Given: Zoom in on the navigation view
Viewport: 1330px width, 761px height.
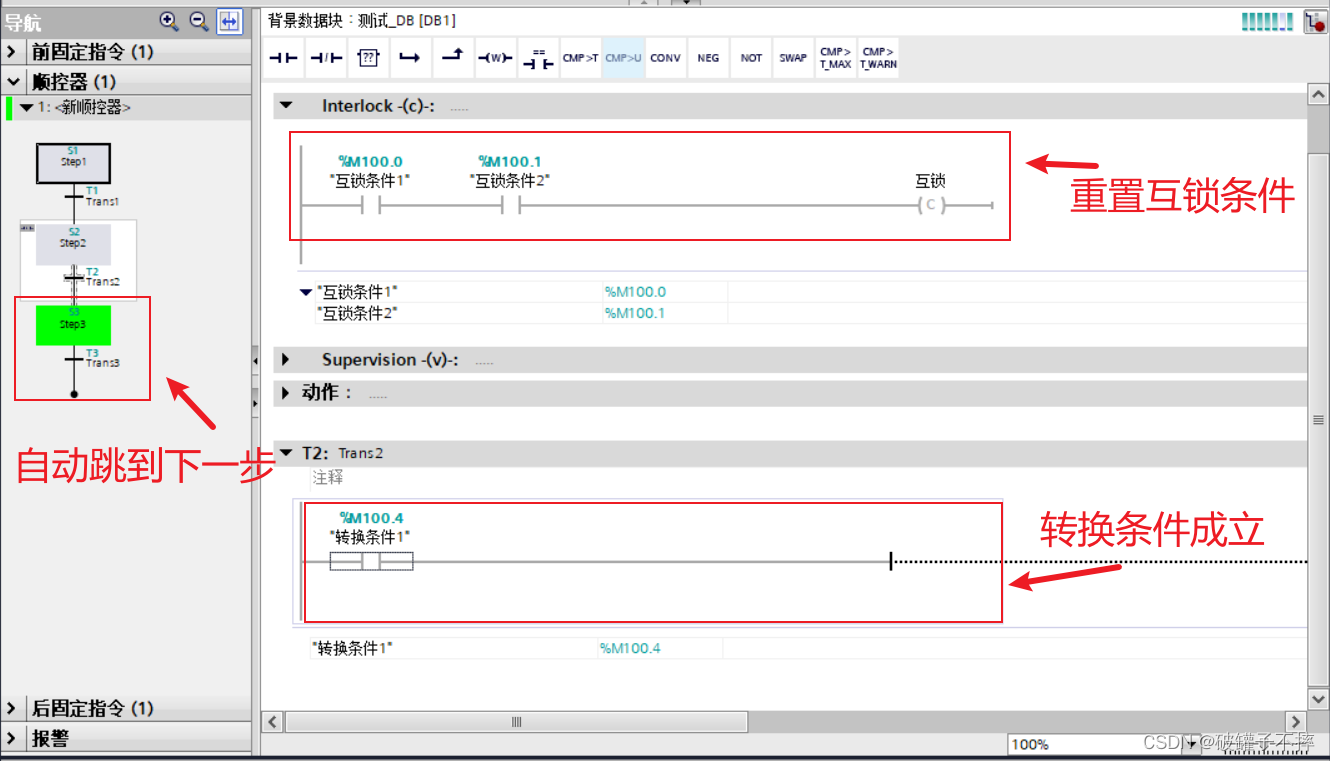Looking at the screenshot, I should (169, 20).
